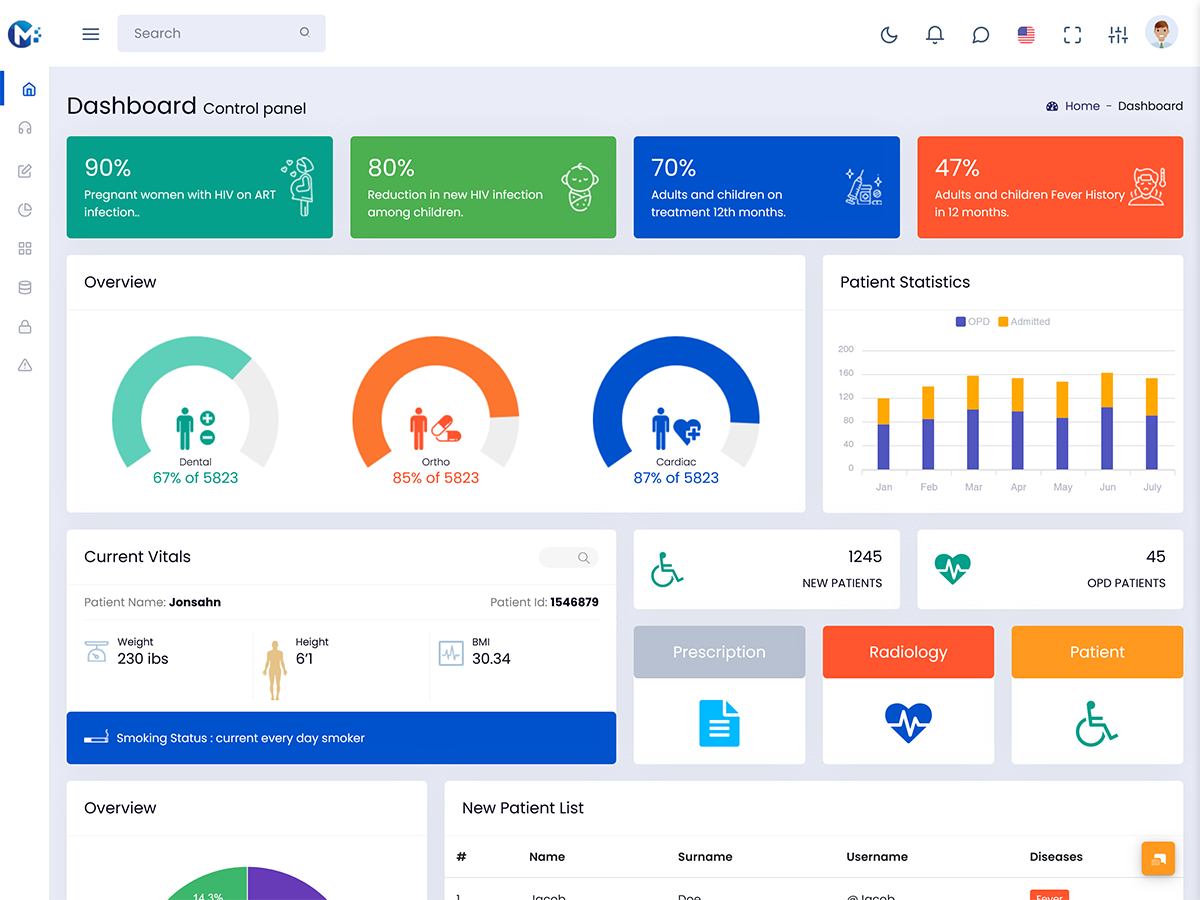1200x900 pixels.
Task: Open the lock icon in sidebar
Action: point(25,327)
